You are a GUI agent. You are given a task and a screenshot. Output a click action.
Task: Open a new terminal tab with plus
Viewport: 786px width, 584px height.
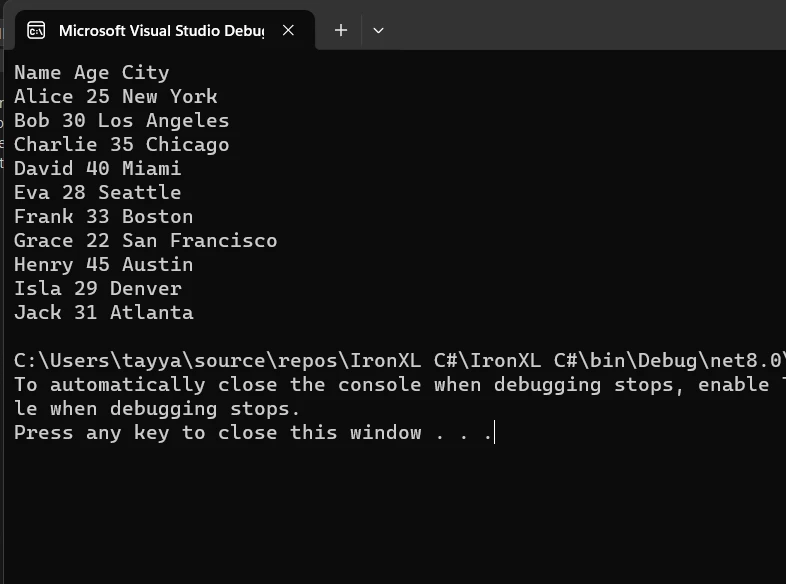click(x=341, y=30)
